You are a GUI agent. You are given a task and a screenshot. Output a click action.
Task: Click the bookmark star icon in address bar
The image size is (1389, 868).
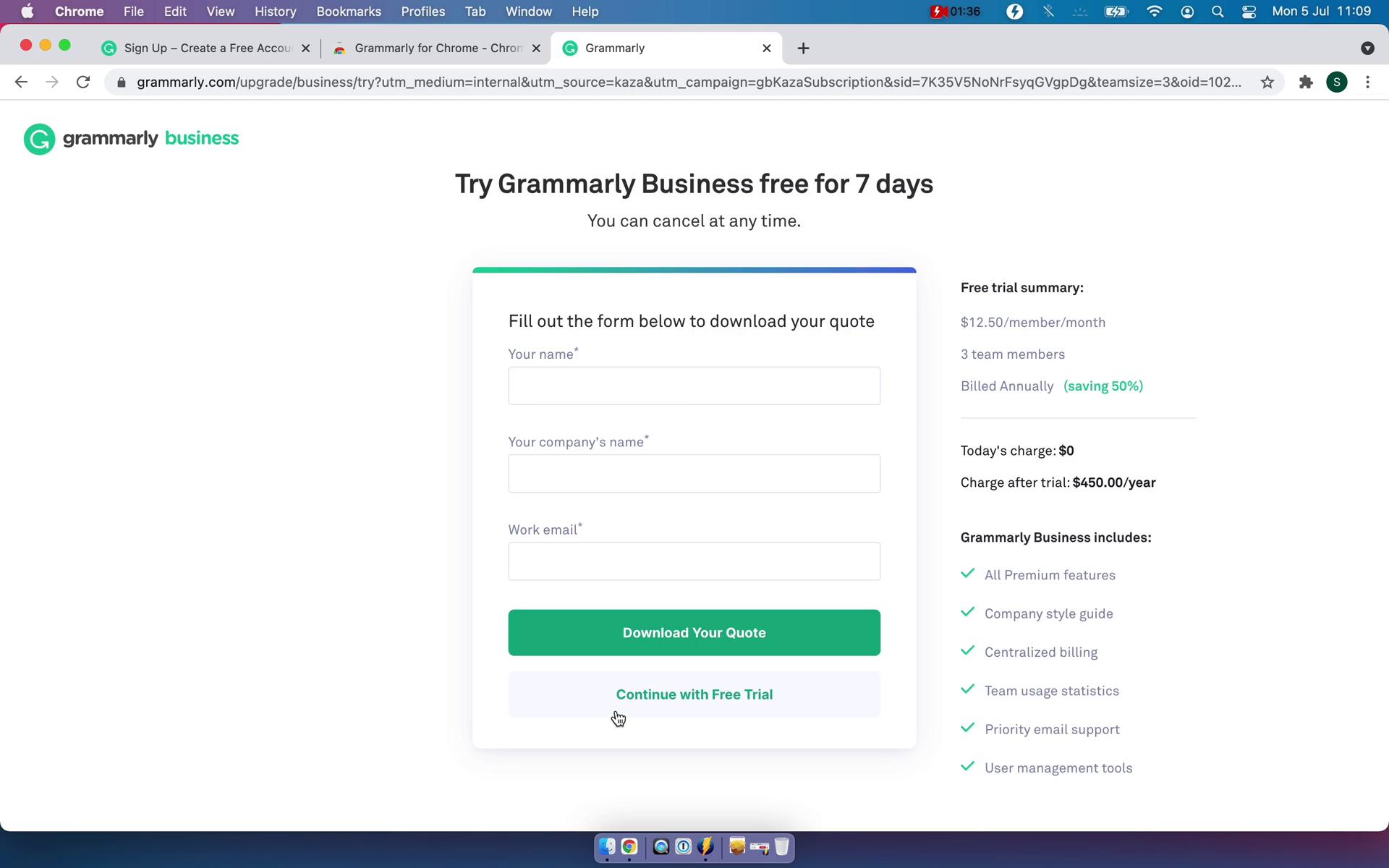tap(1267, 82)
